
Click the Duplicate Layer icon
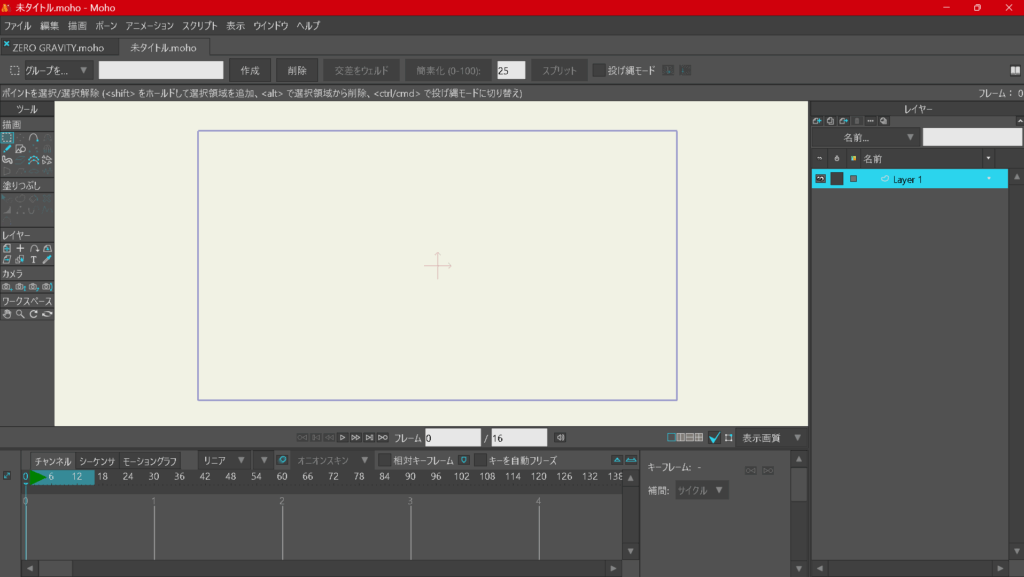coord(830,121)
